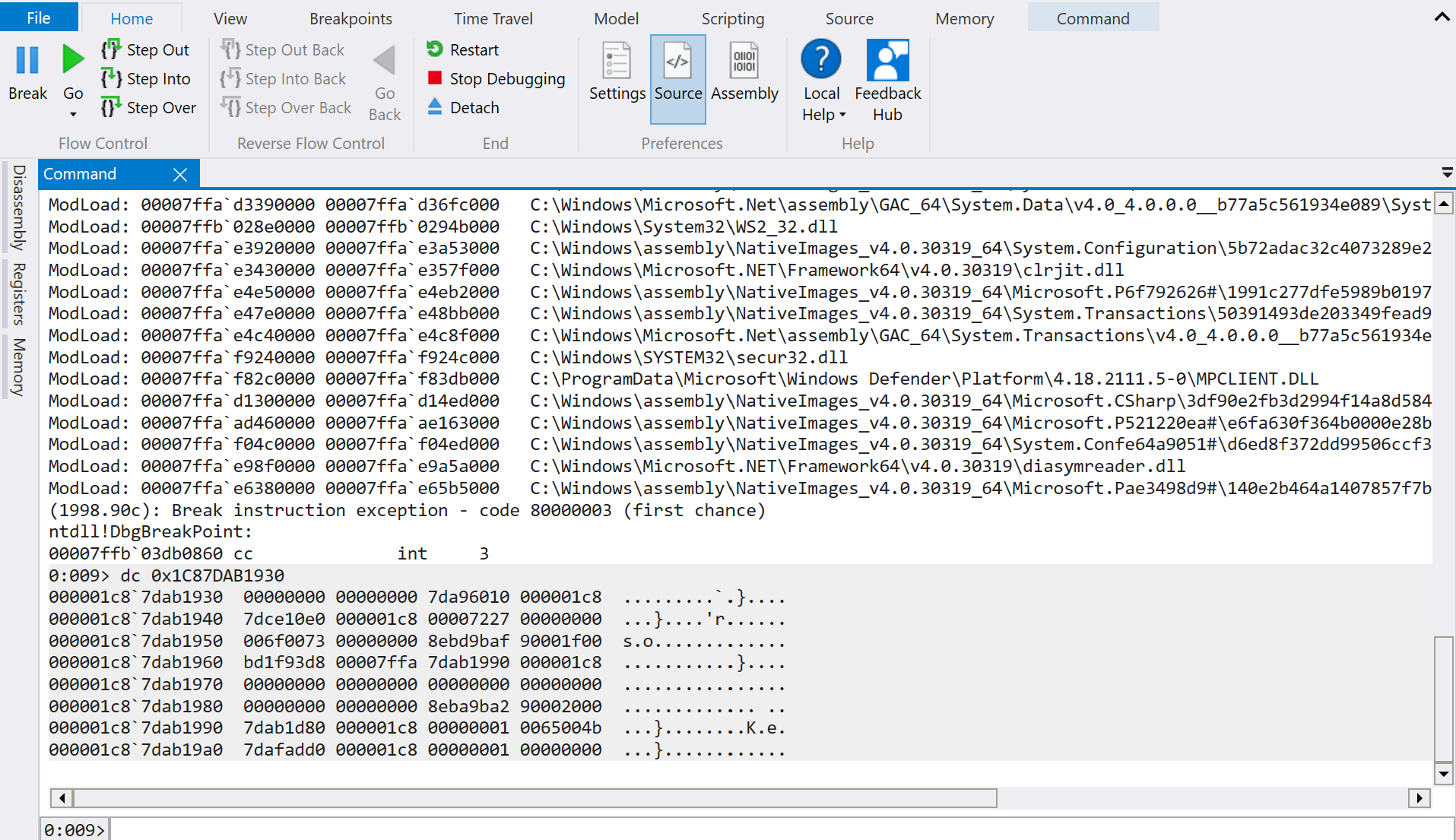
Task: Detach from the process
Action: [x=462, y=107]
